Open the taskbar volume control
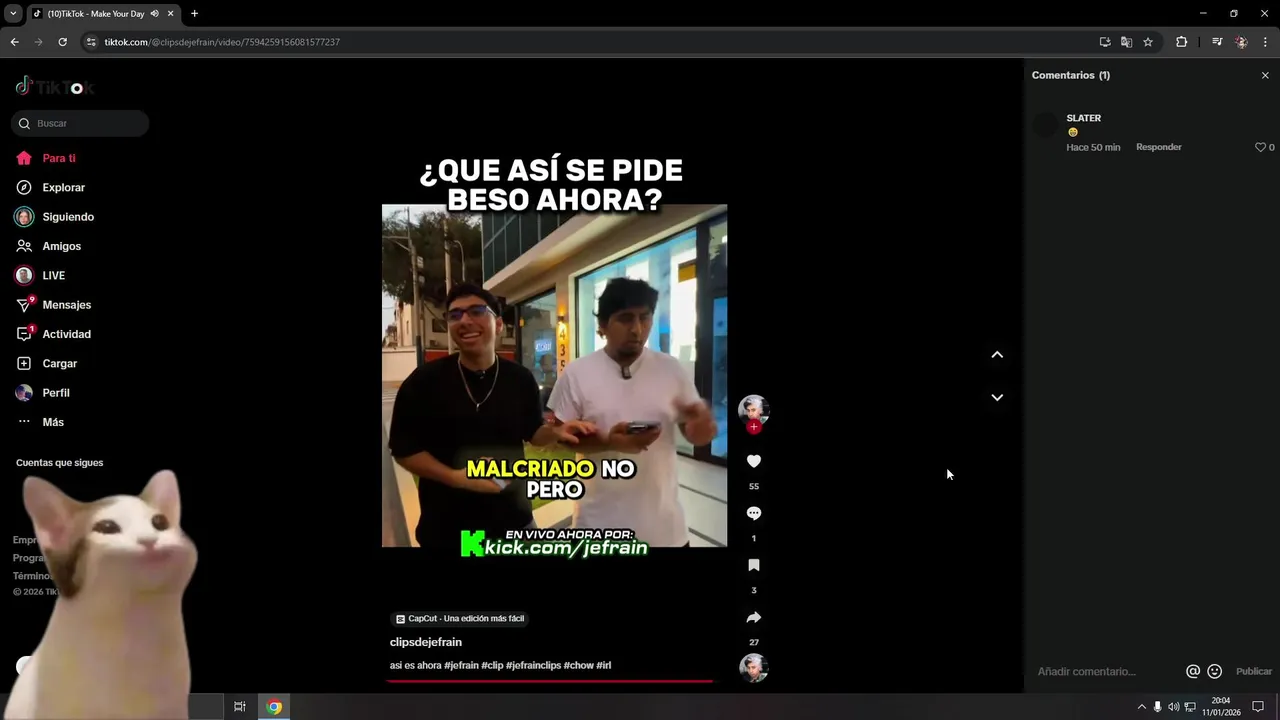1280x720 pixels. tap(1173, 707)
